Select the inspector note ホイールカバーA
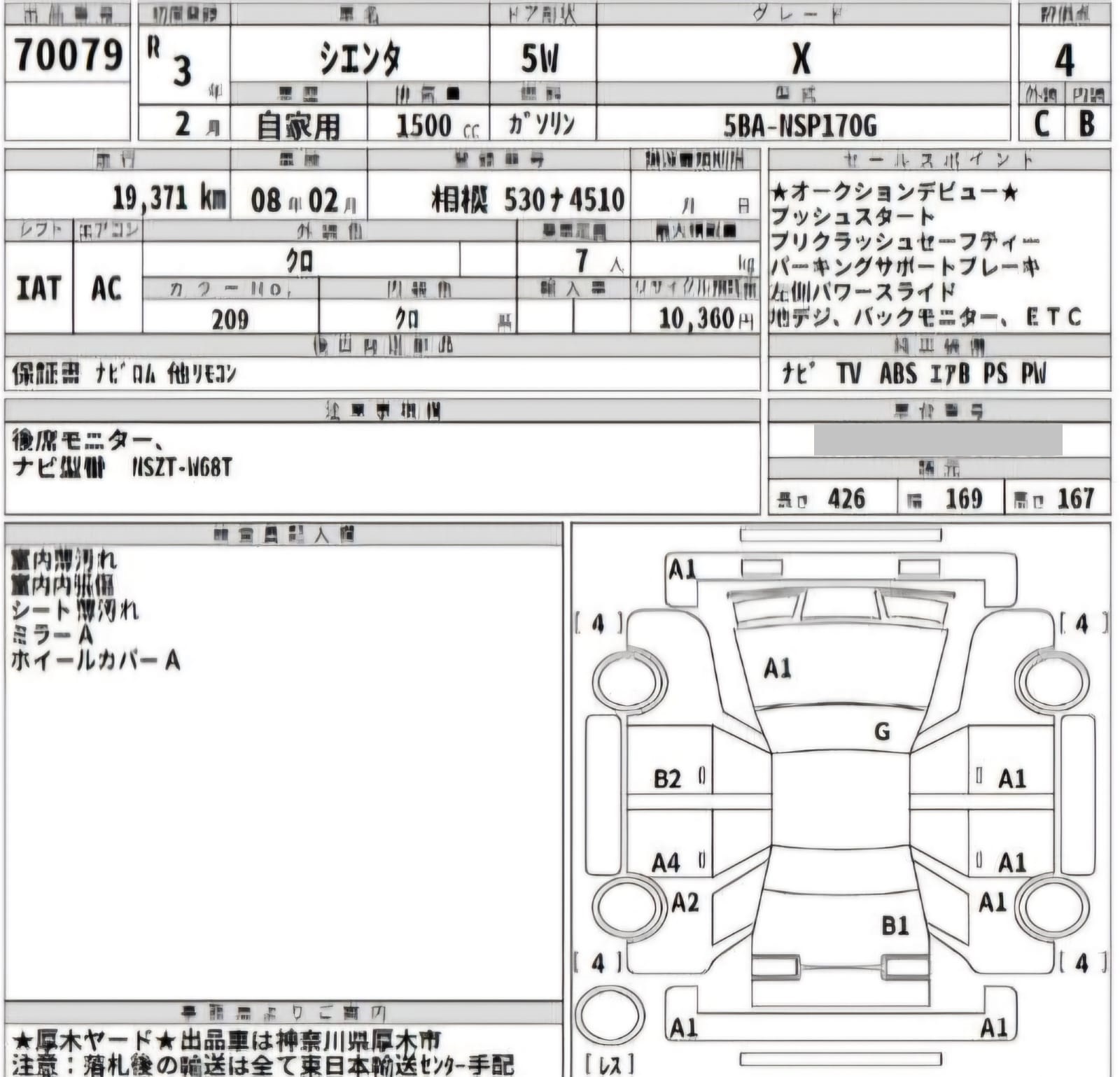 pyautogui.click(x=96, y=660)
